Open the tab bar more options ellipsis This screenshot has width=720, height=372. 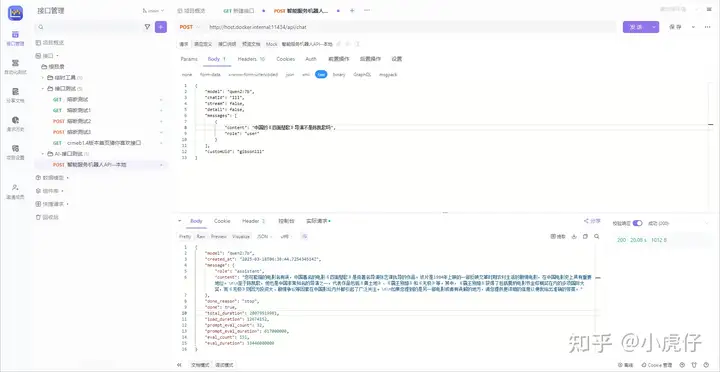[x=367, y=11]
